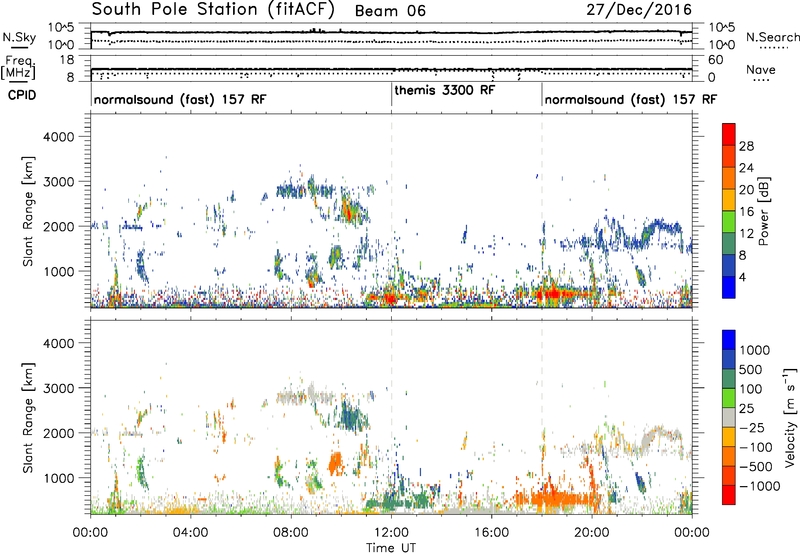
Task: Select the Beam 06 label
Action: coord(390,11)
